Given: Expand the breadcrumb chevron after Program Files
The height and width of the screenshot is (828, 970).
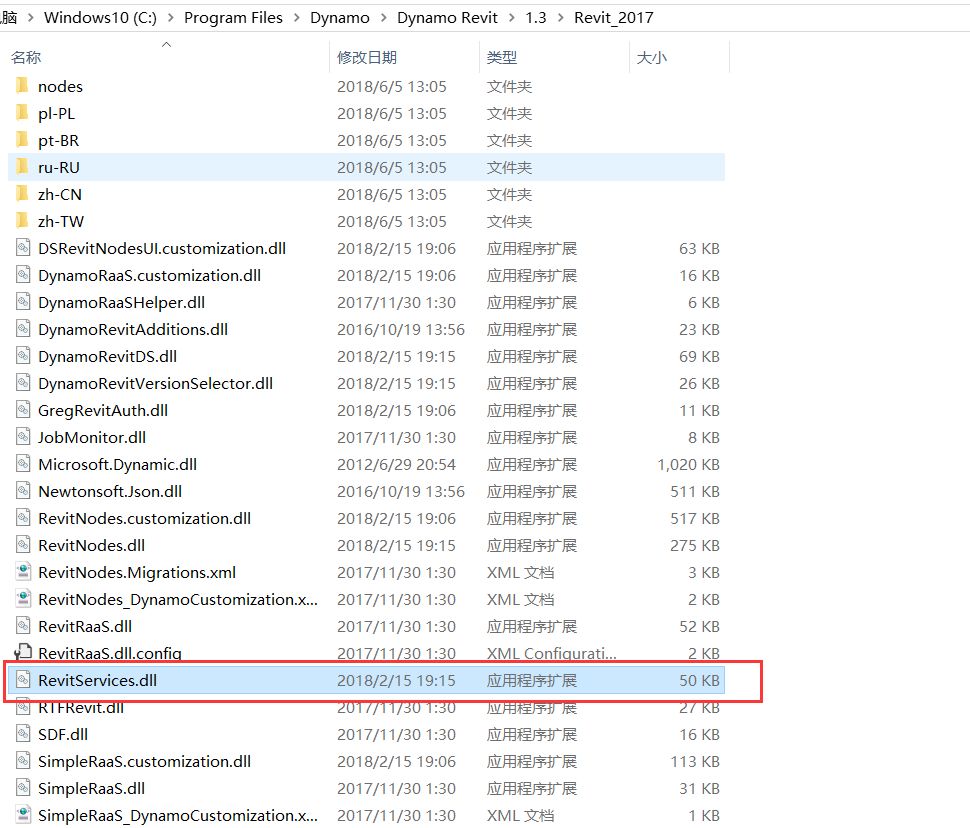Looking at the screenshot, I should [x=296, y=18].
